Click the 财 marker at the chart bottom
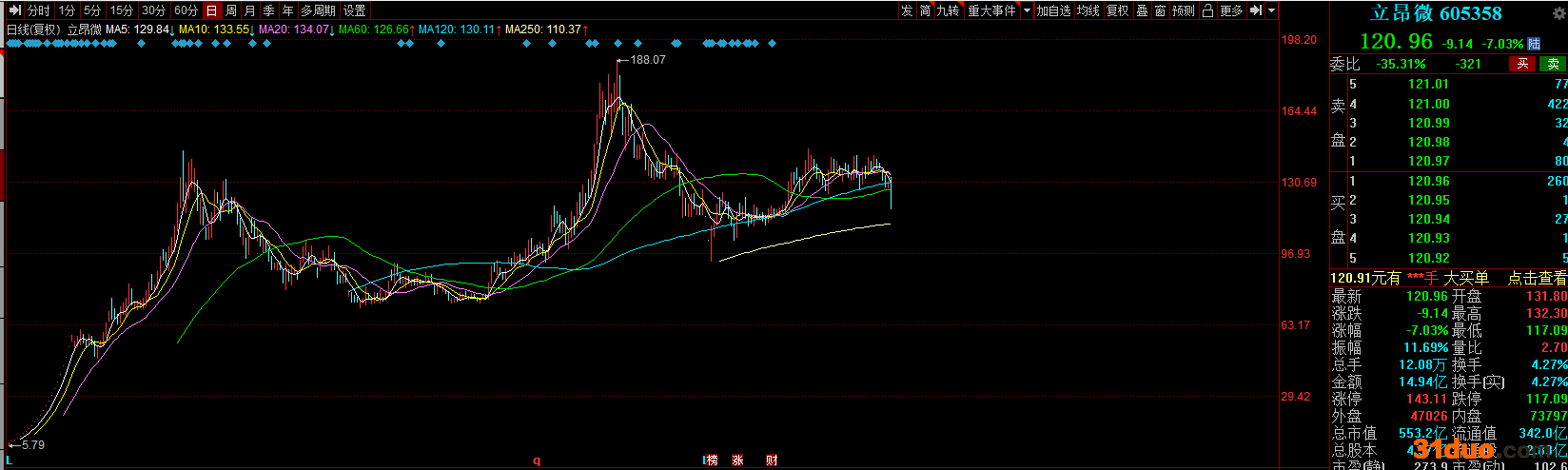Viewport: 1568px width, 470px height. [x=772, y=460]
